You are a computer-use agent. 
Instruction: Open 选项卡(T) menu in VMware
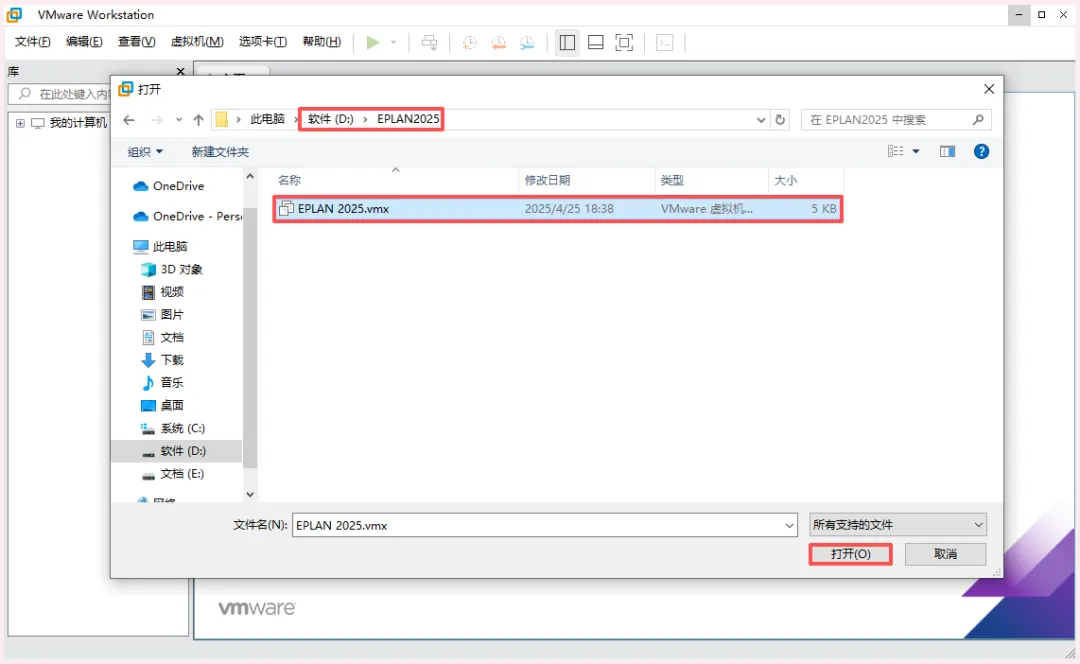click(x=262, y=42)
